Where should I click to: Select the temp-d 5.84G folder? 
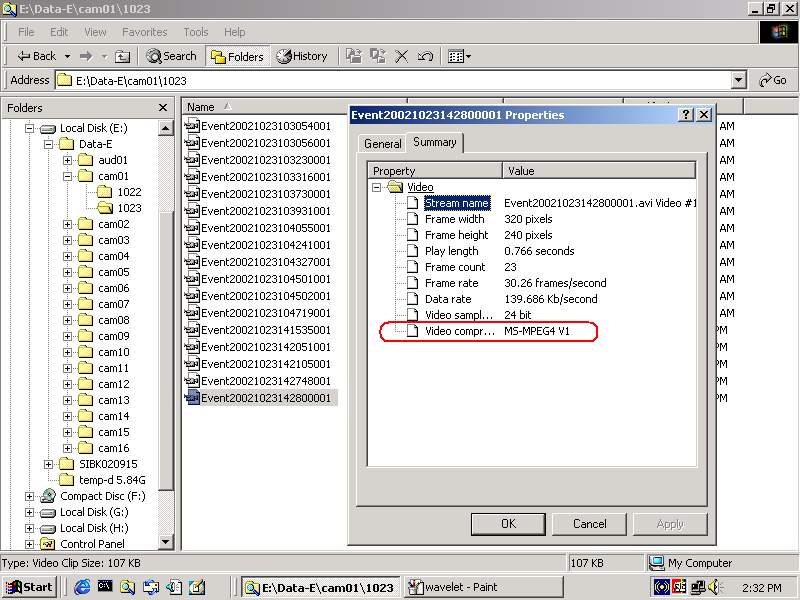pos(103,480)
